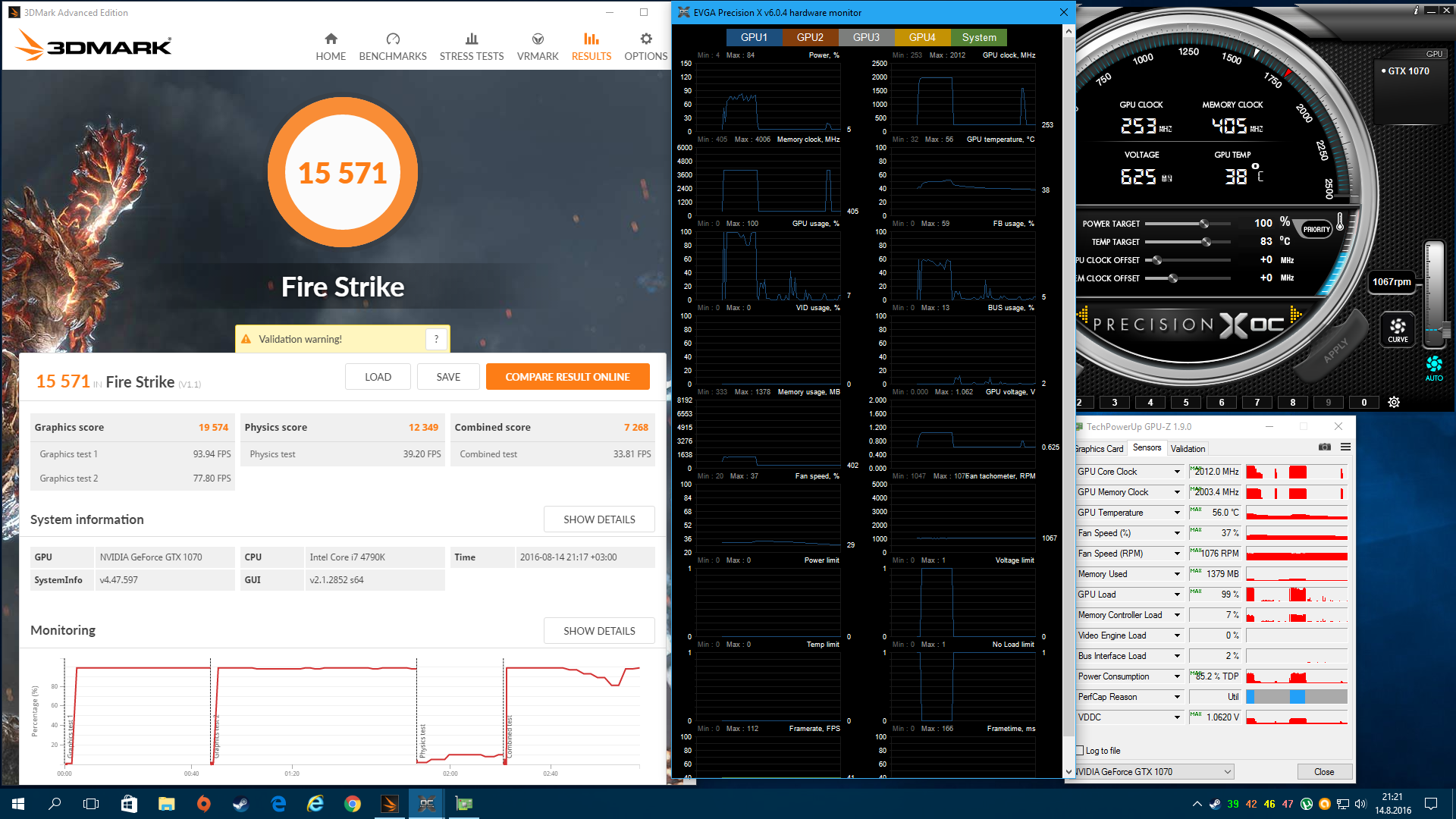Select Precision X profile slot 0
This screenshot has width=1456, height=819.
pyautogui.click(x=1364, y=403)
